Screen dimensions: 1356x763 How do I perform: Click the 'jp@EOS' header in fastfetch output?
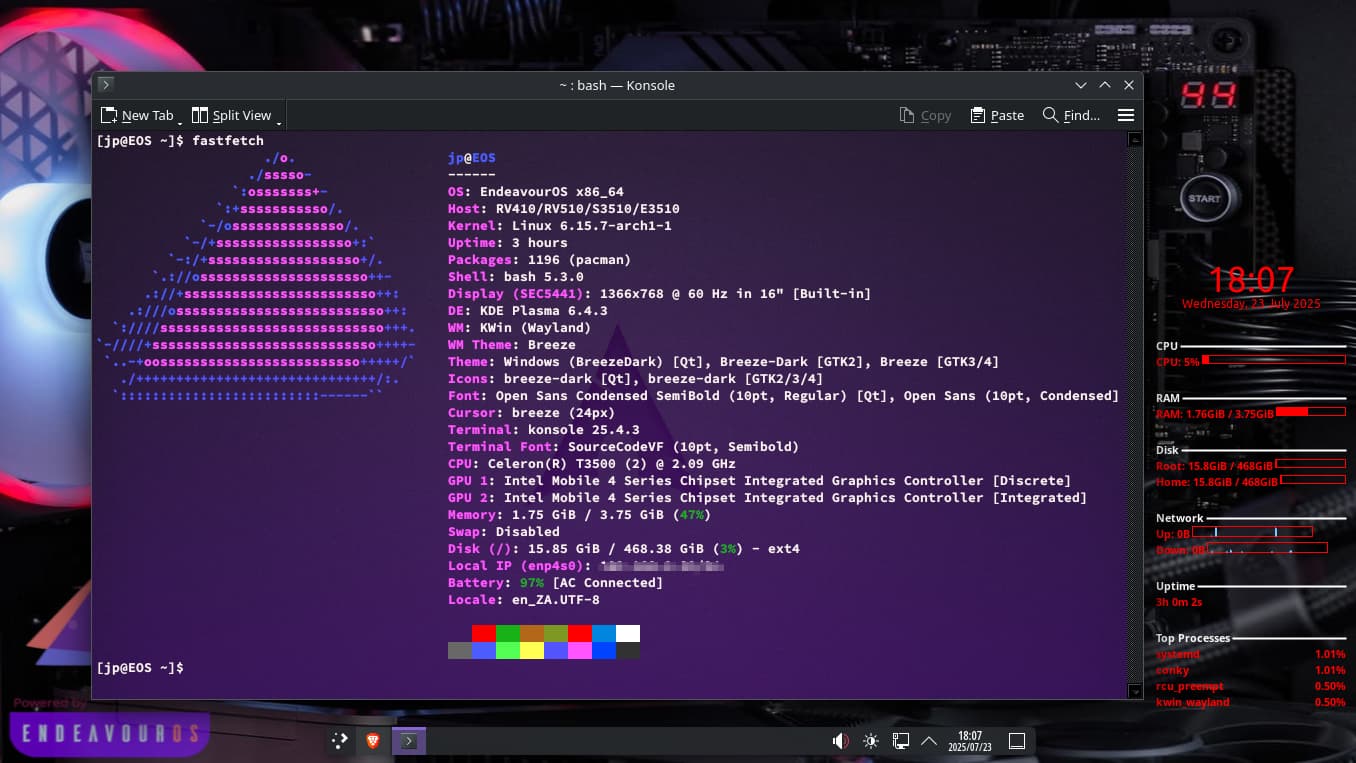472,158
